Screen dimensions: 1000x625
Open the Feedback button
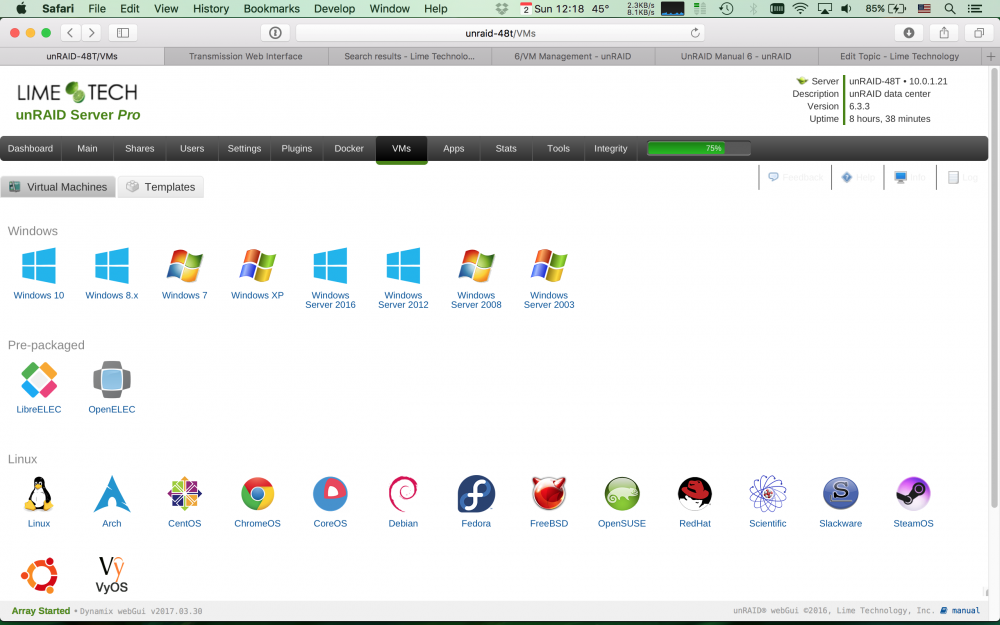coord(795,177)
